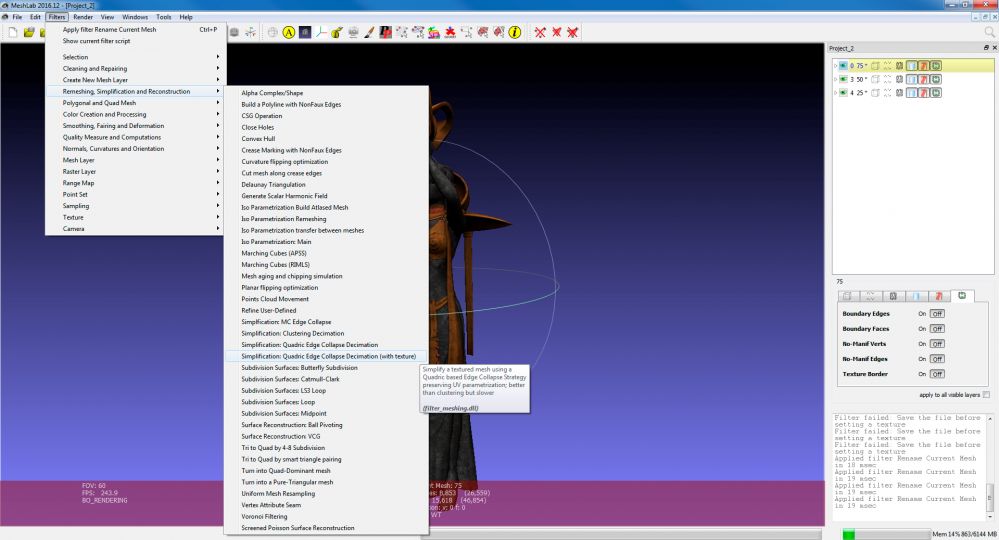Open the File menu

(x=17, y=17)
